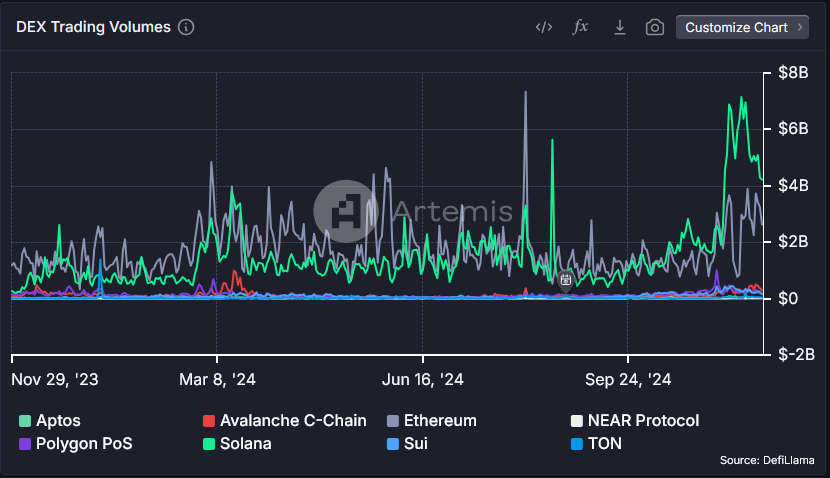The image size is (830, 478).
Task: Click the NEAR Protocol white swatch
Action: point(576,421)
